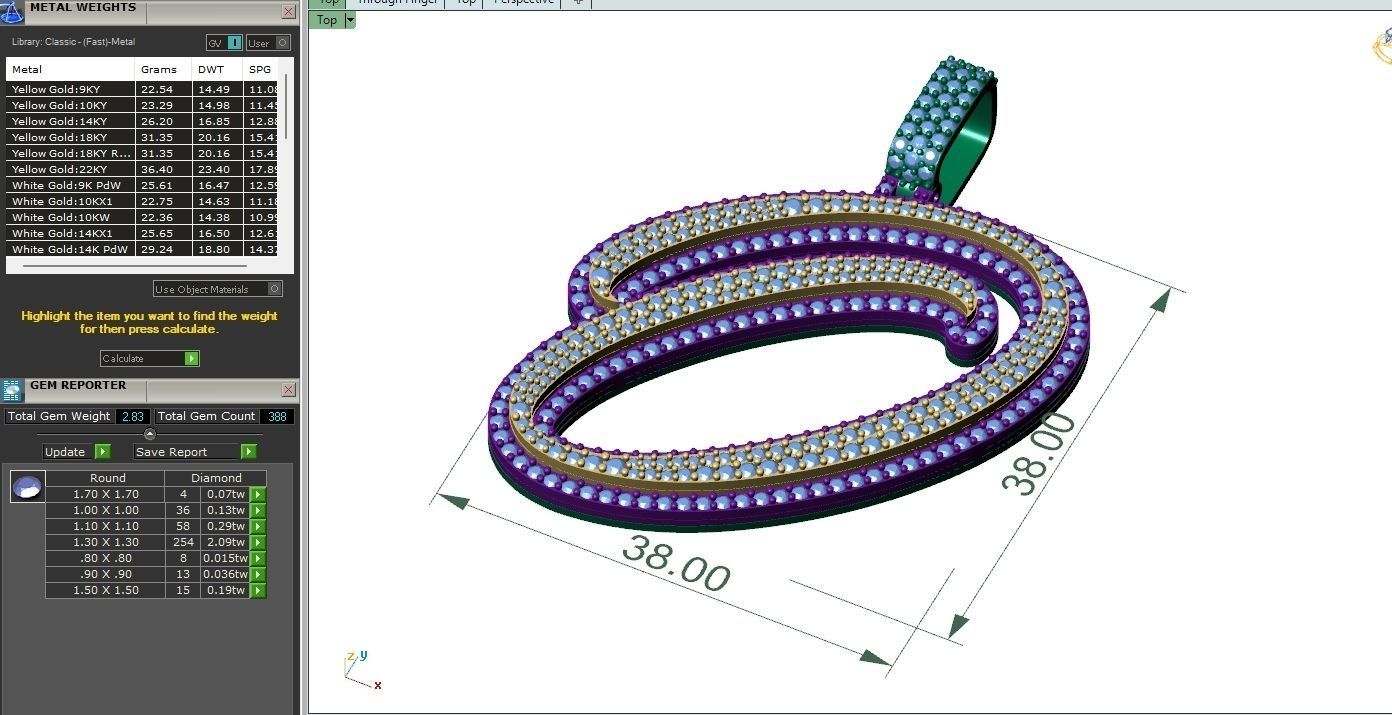Click the DWT column header
1392x715 pixels.
[x=218, y=69]
